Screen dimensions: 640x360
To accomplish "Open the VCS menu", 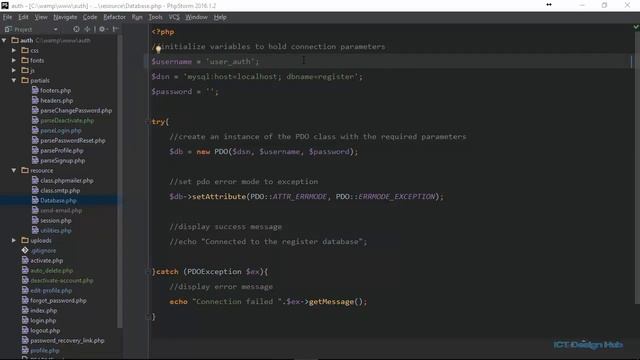I will pos(174,17).
